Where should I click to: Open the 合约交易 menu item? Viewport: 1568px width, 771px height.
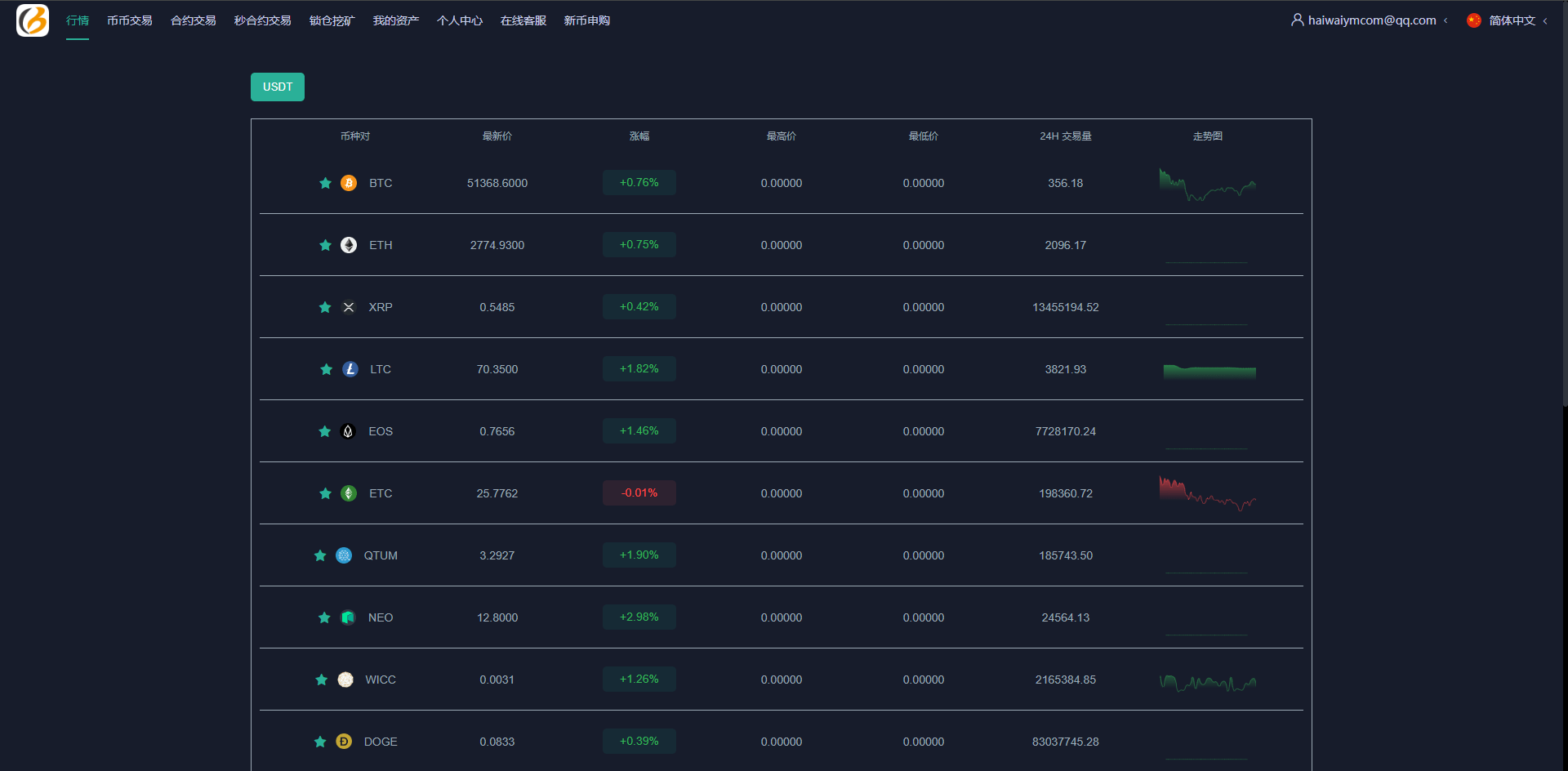coord(194,20)
